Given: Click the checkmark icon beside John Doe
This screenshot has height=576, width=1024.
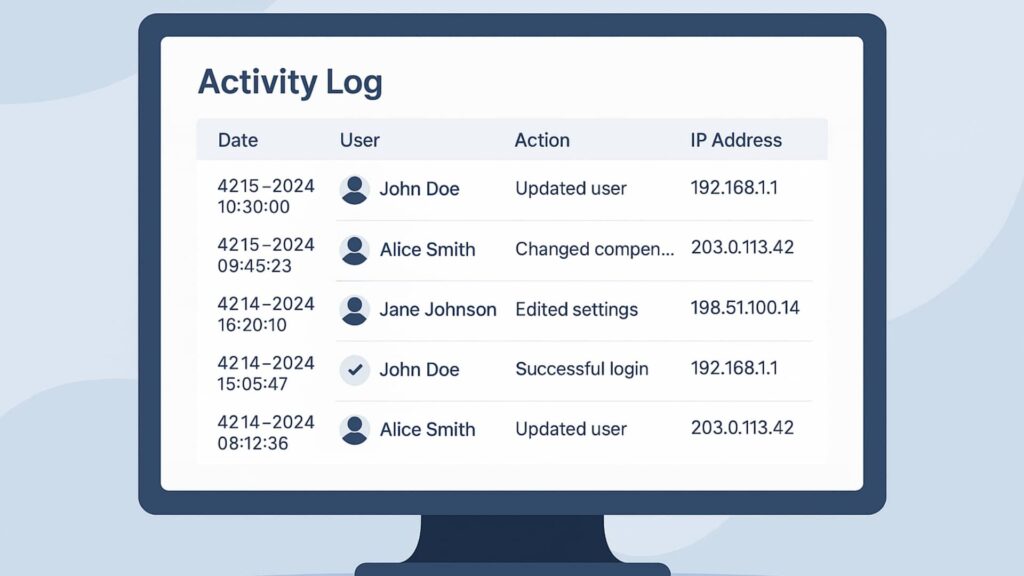Looking at the screenshot, I should pos(354,369).
